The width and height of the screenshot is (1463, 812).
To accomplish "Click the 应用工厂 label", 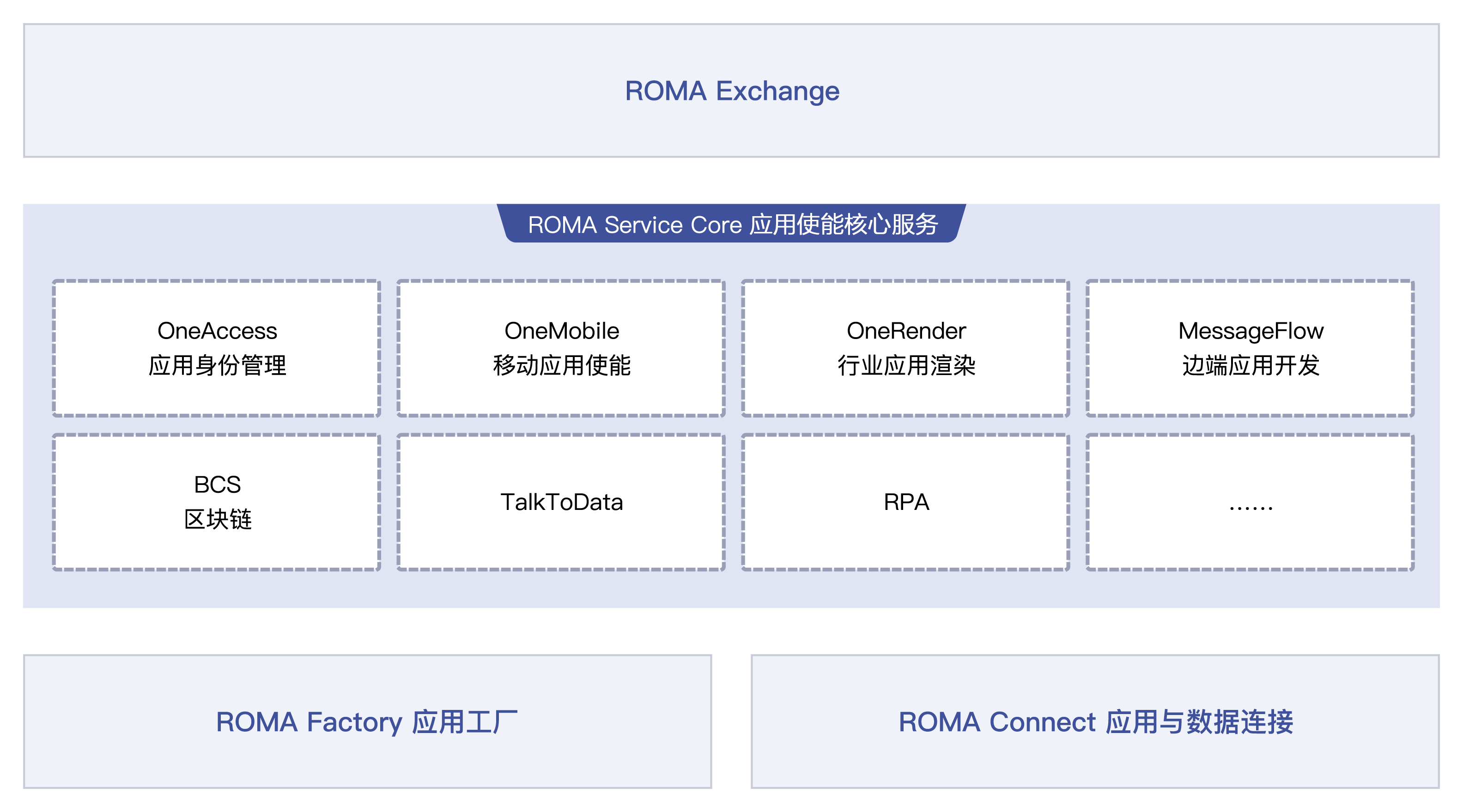I will coord(465,722).
